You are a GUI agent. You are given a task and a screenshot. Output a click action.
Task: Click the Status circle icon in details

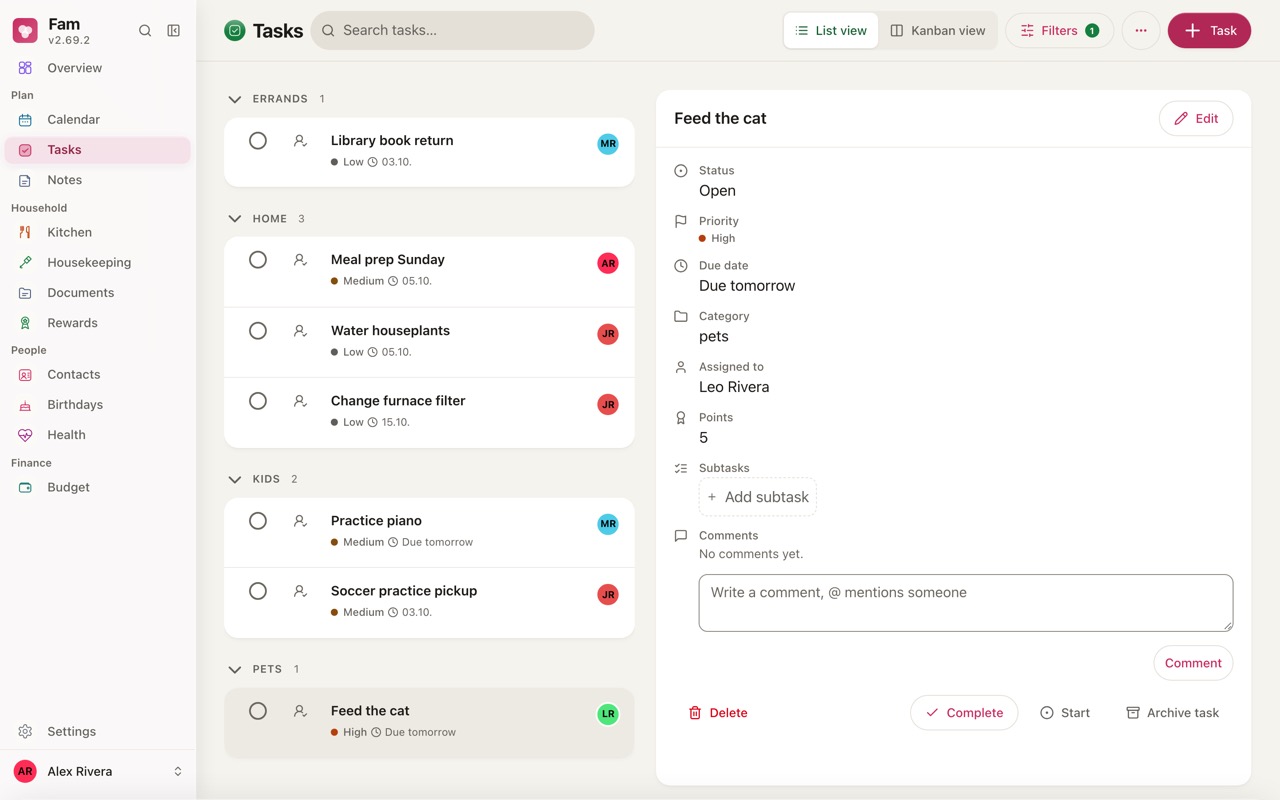tap(681, 171)
